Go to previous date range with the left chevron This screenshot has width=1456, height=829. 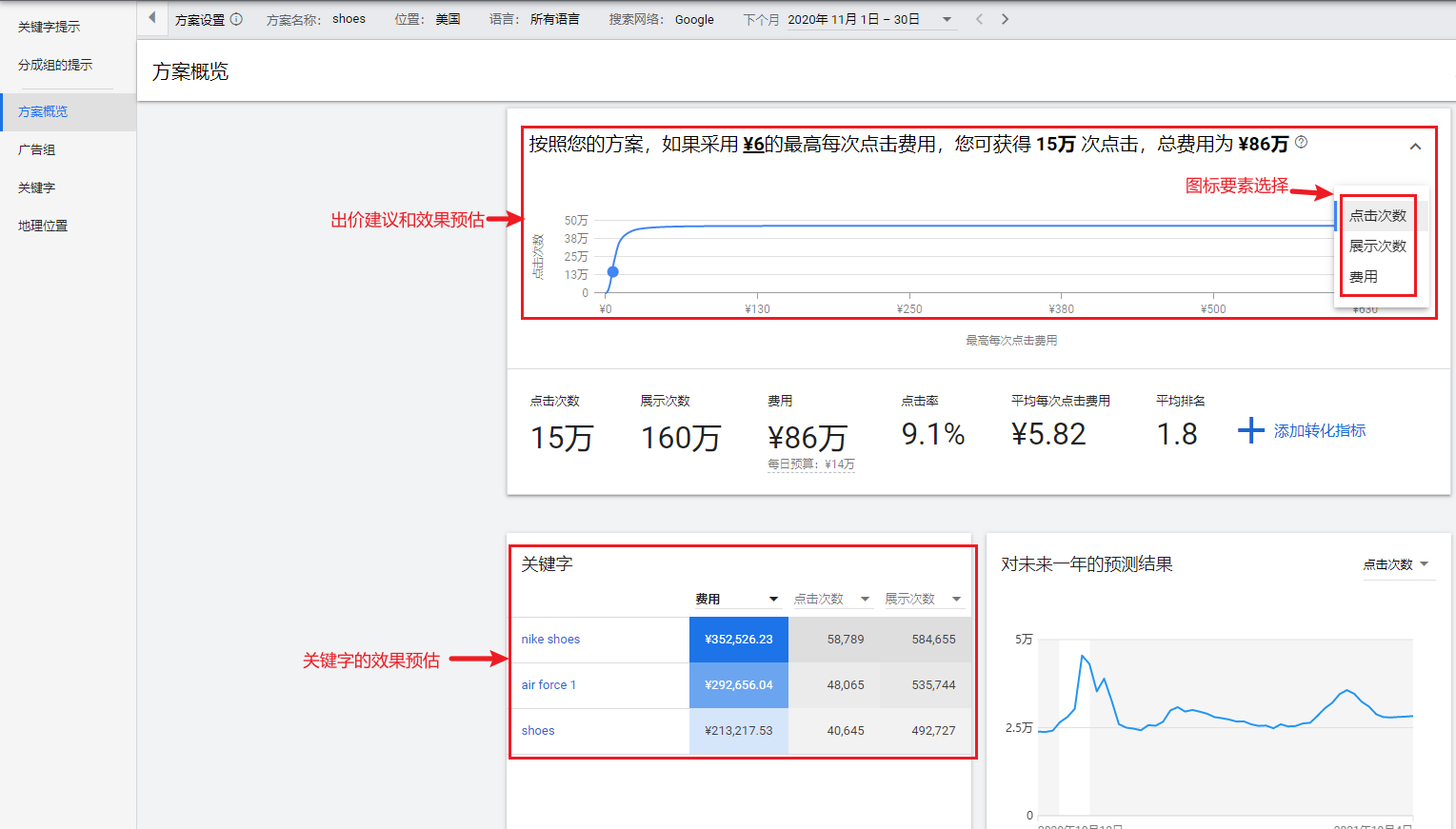(979, 19)
